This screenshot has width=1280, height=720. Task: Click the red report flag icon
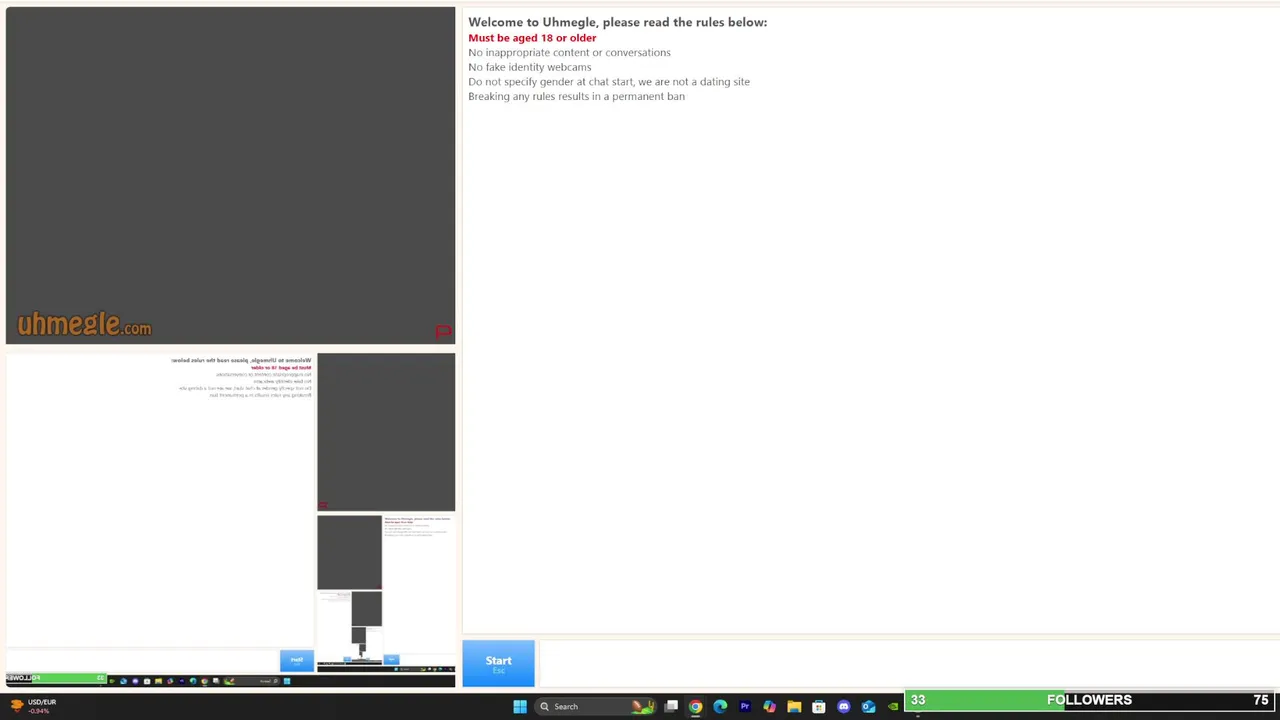click(x=443, y=332)
